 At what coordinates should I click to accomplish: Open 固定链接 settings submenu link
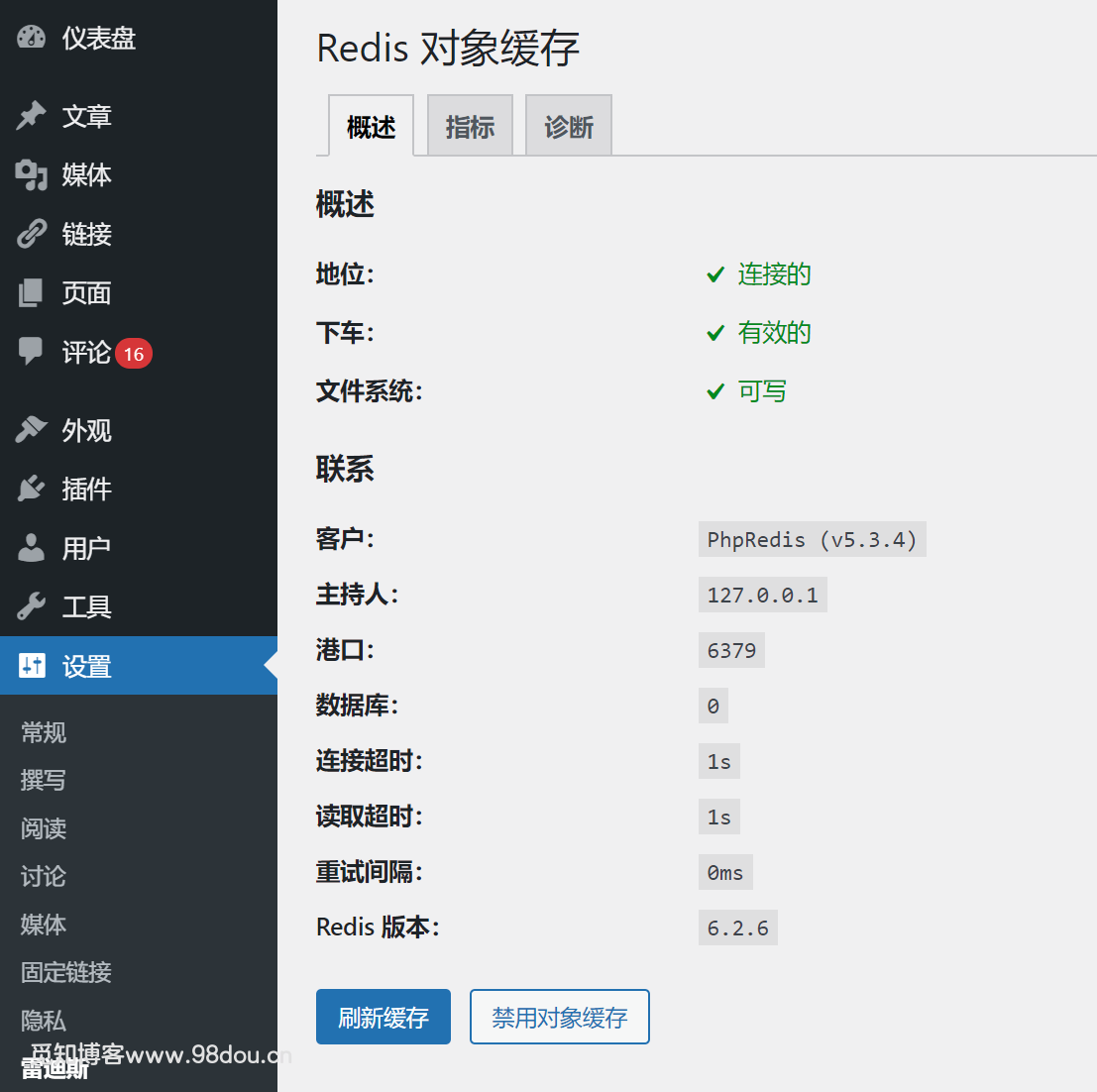point(66,972)
